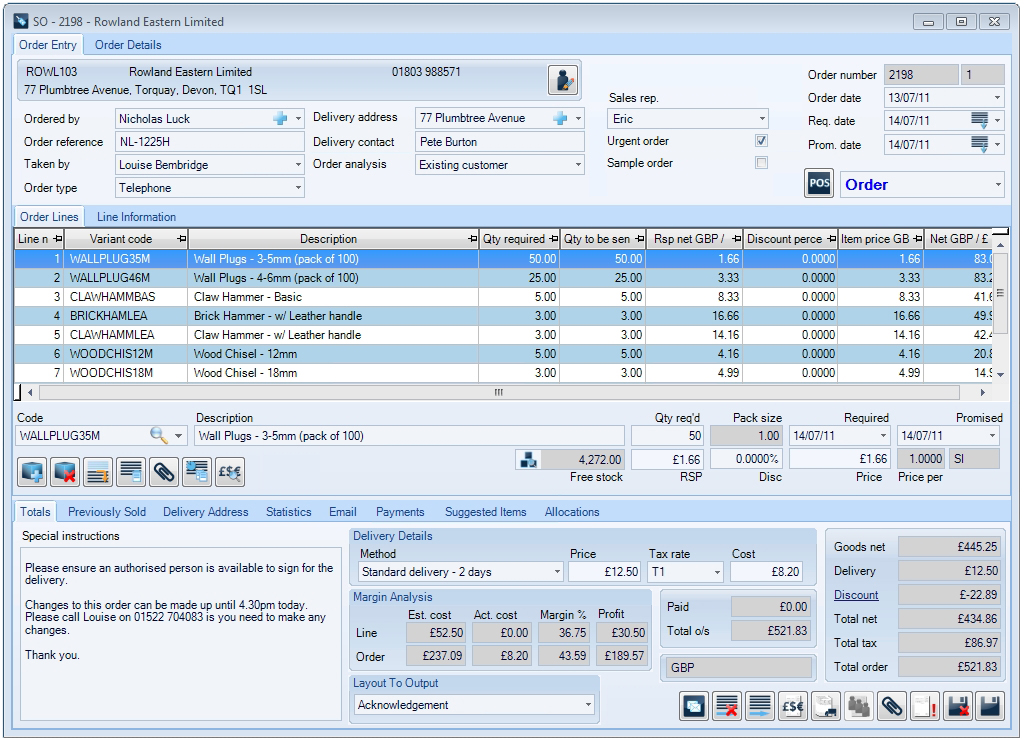Screen dimensions: 1024x740
Task: Click the paperclip attachment icon at bottom right
Action: [x=891, y=706]
